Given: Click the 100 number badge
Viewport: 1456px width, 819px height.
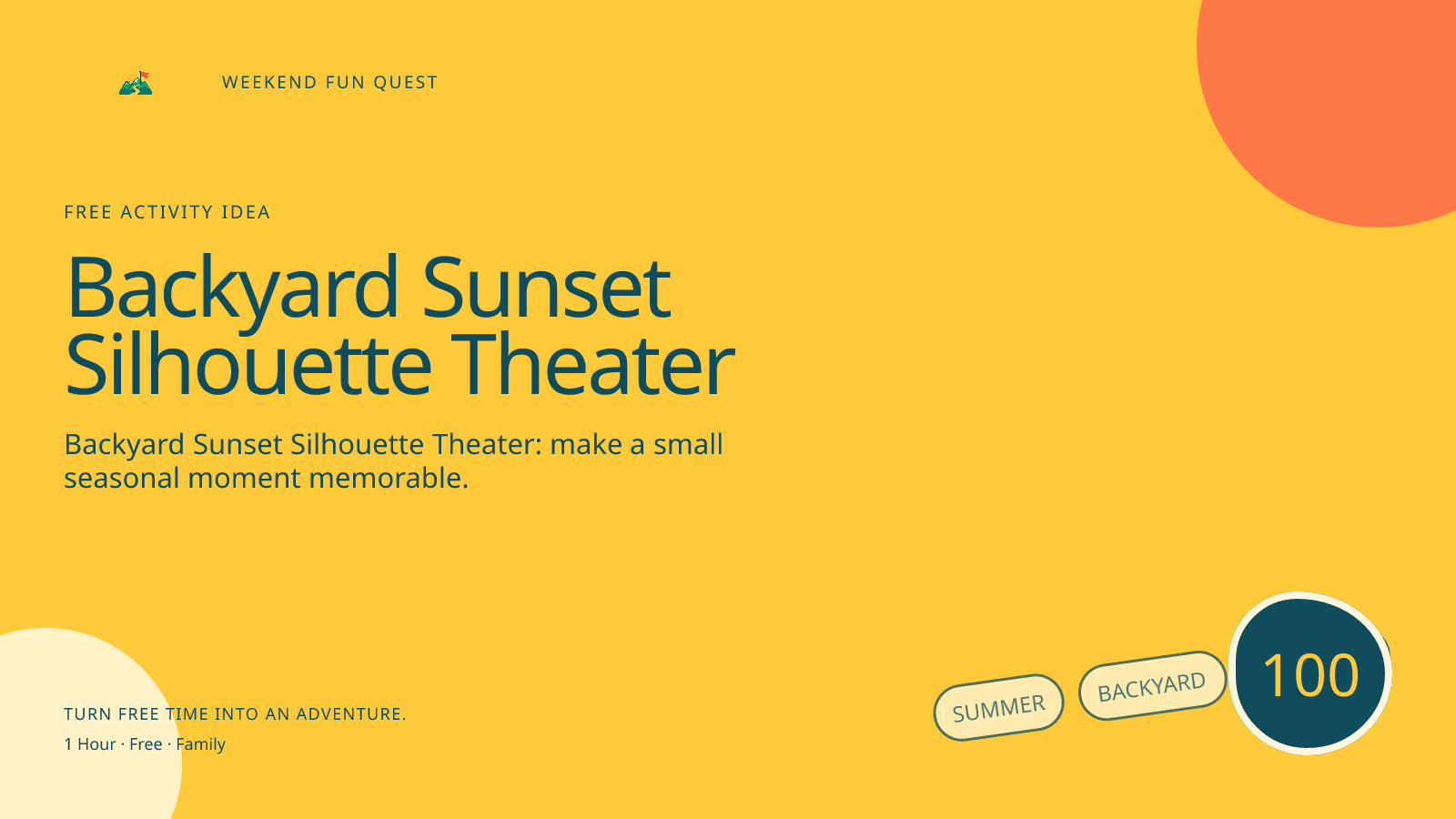Looking at the screenshot, I should coord(1310,673).
